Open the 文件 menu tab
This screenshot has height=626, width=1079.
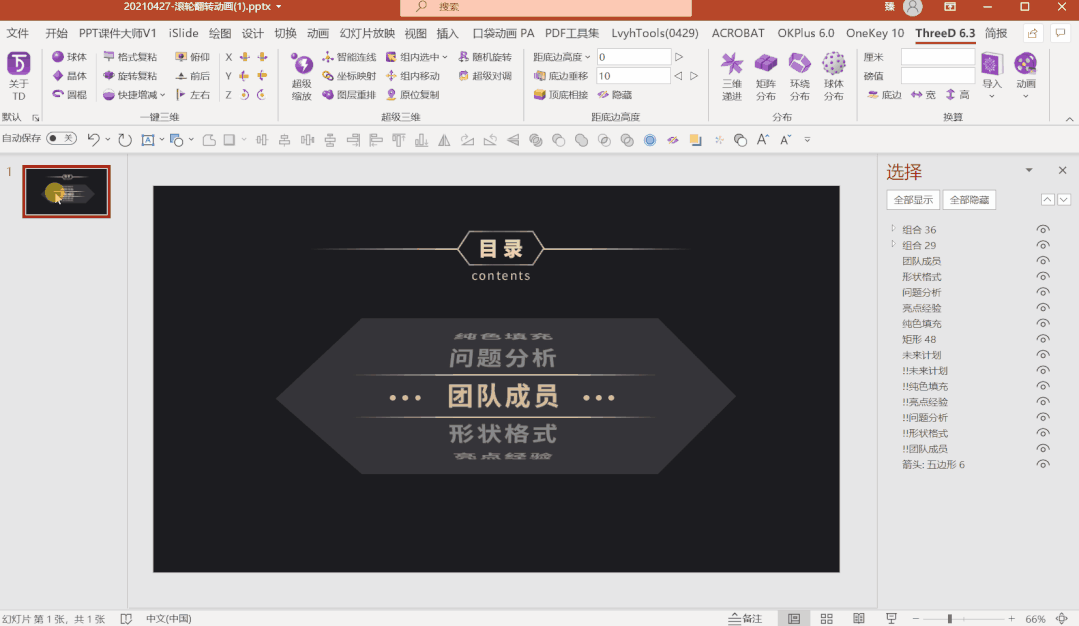(x=17, y=33)
